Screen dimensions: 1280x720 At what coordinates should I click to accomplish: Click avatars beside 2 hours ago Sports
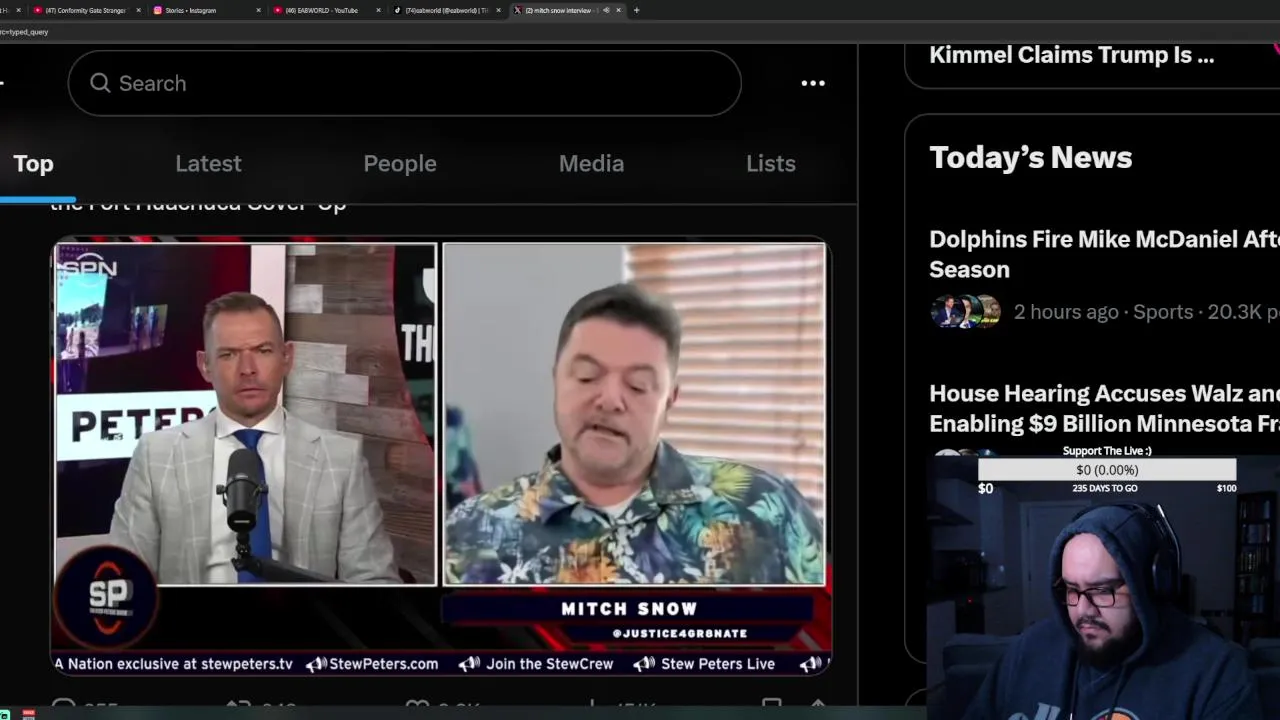[x=965, y=312]
